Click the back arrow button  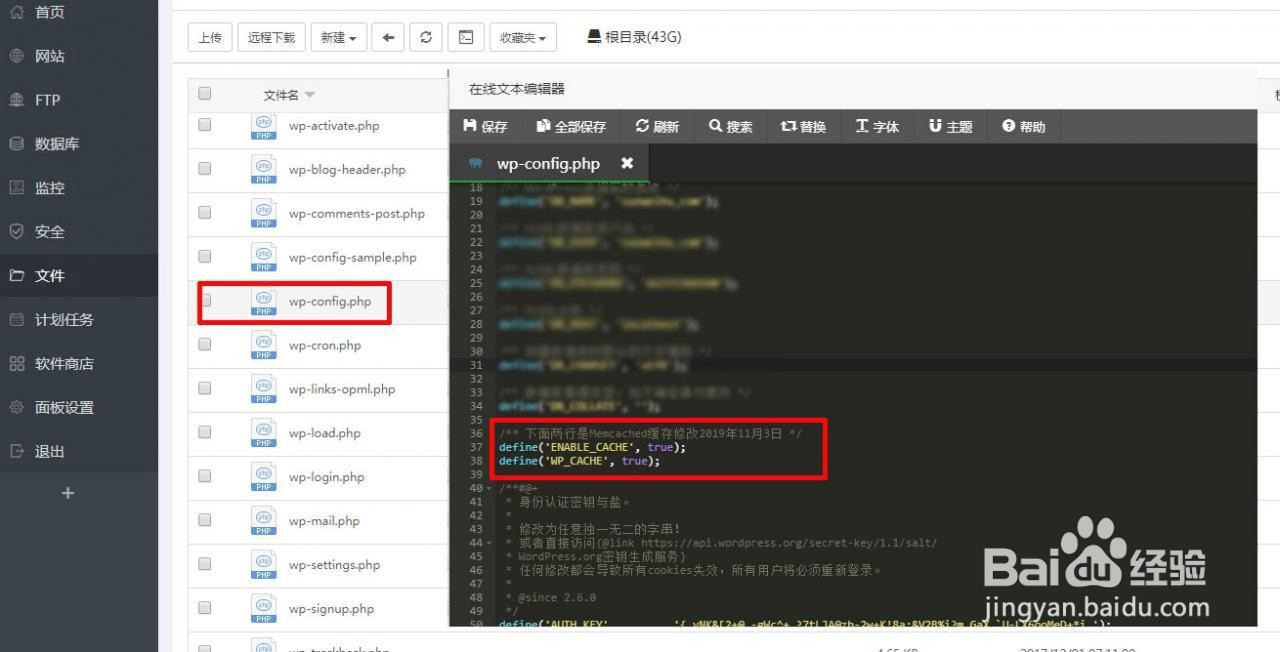[388, 37]
